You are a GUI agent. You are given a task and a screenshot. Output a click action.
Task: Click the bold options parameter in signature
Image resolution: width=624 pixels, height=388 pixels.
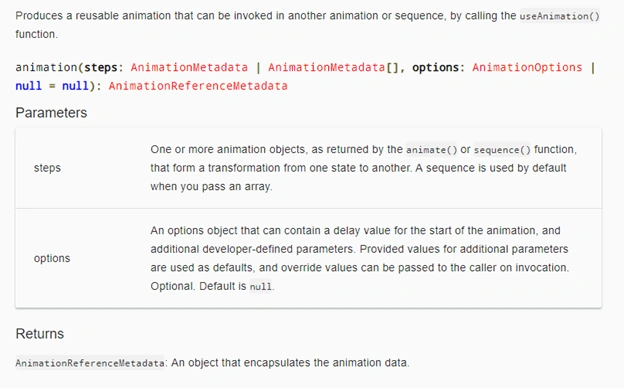[x=435, y=67]
